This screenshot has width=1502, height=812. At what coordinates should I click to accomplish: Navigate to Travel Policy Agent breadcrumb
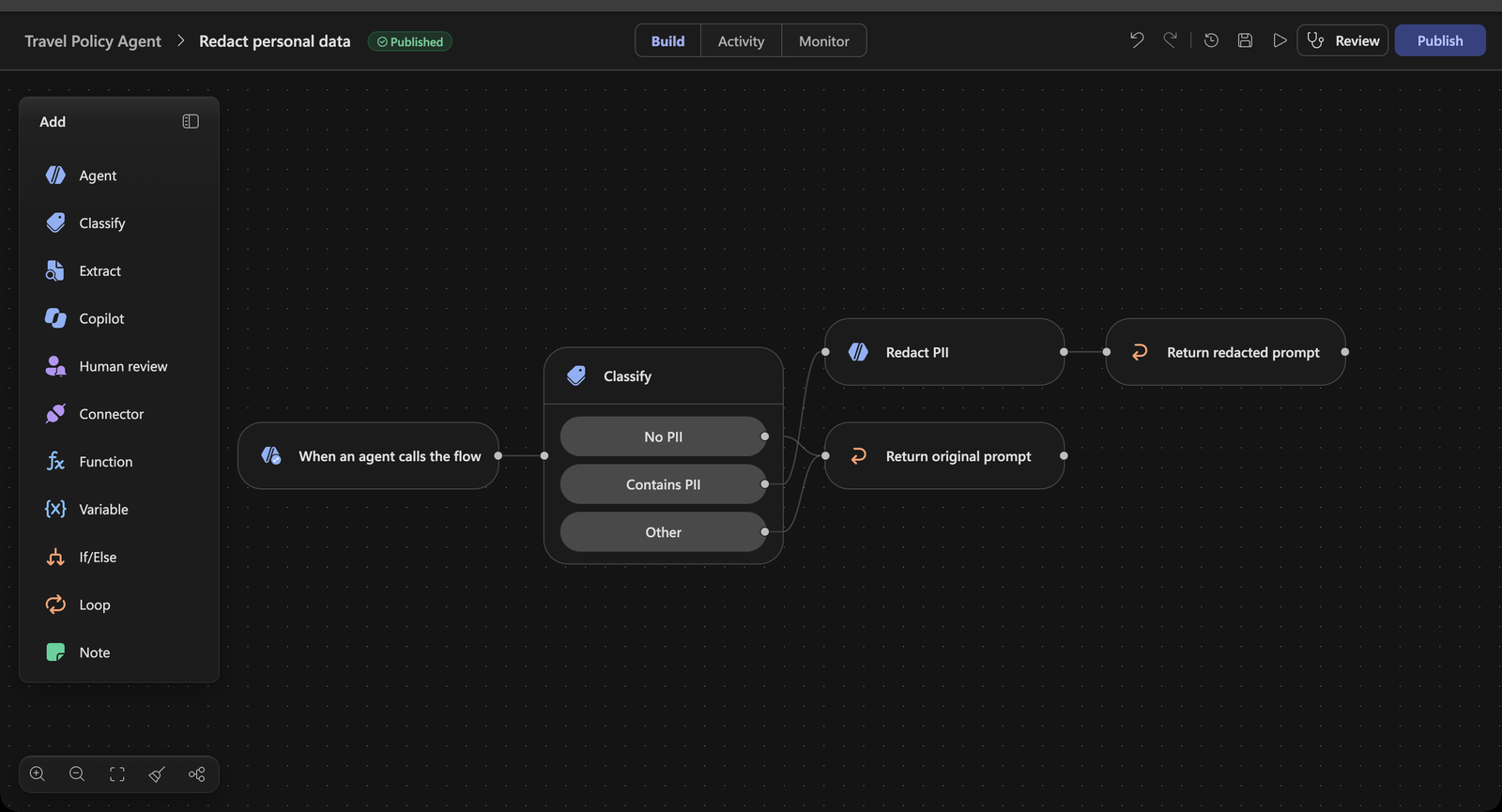point(93,41)
